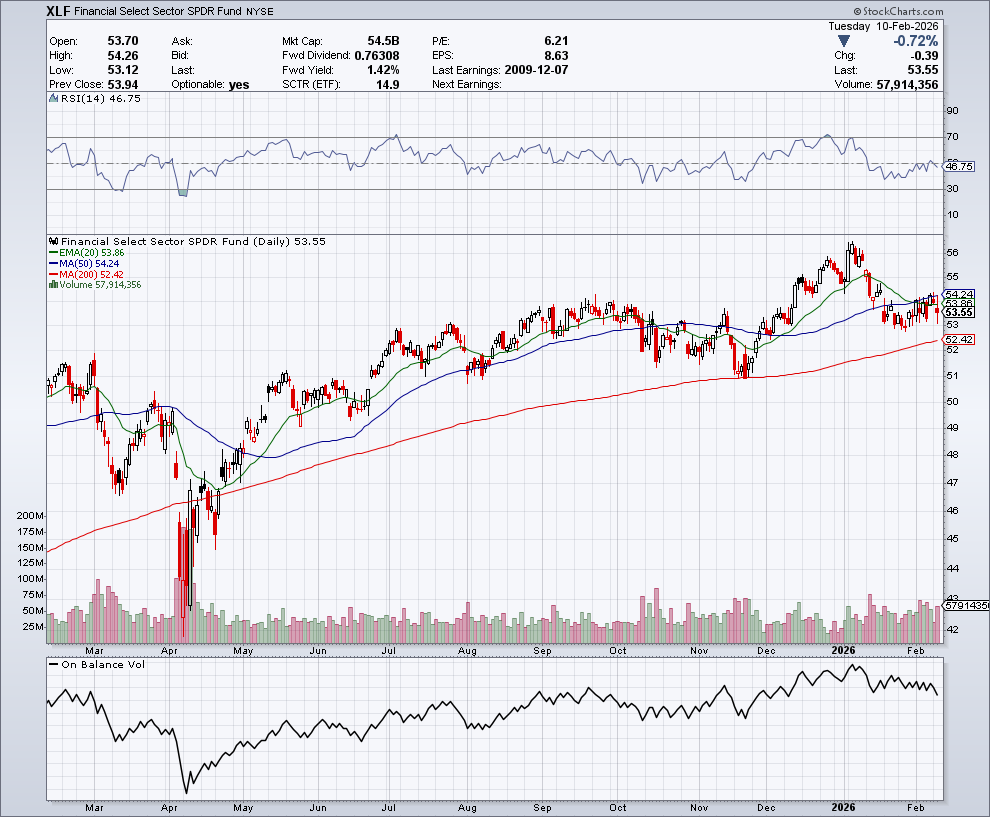
Task: Click the header Volume value 57,914,356
Action: point(907,85)
